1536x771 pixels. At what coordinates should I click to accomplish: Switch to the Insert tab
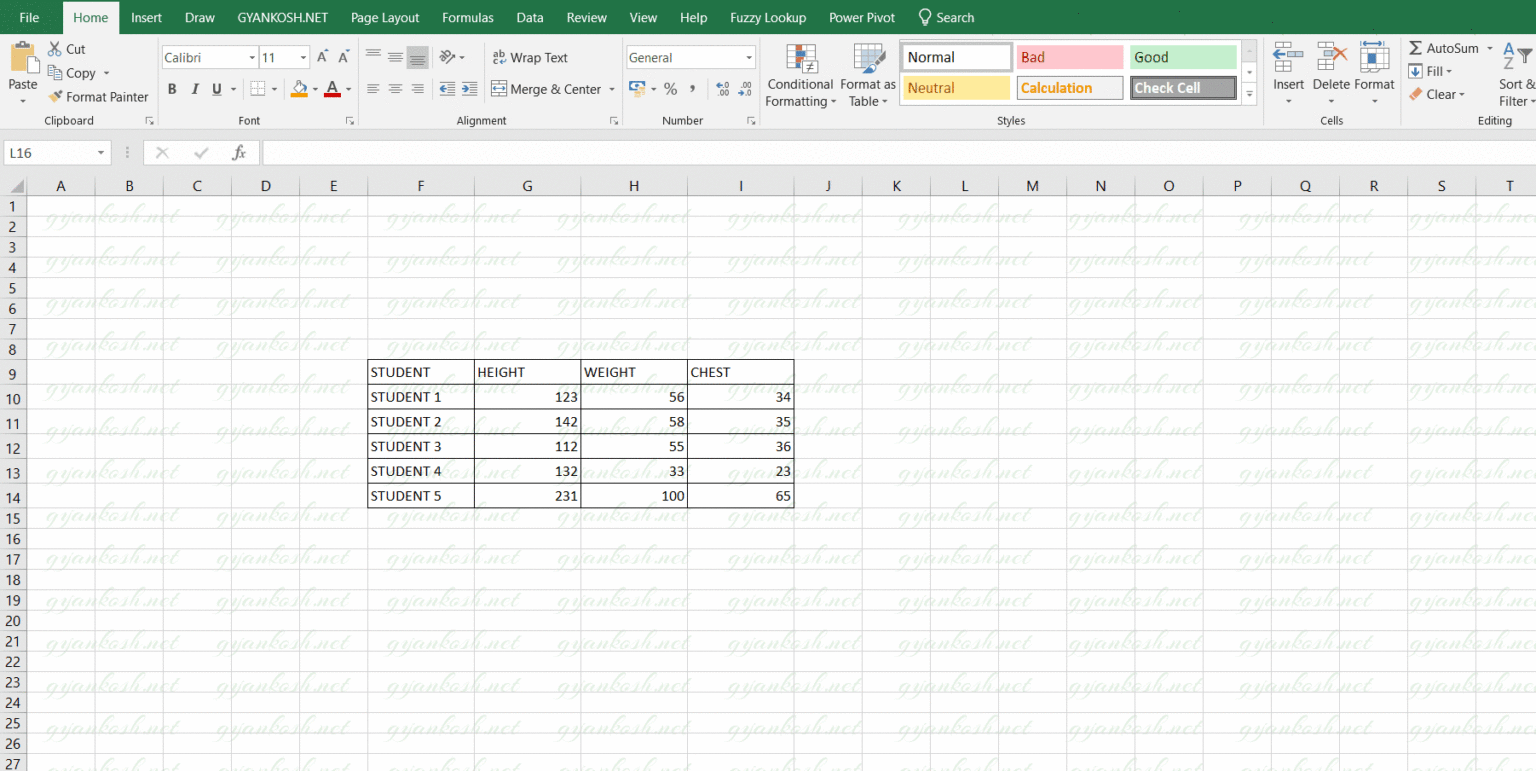point(146,17)
